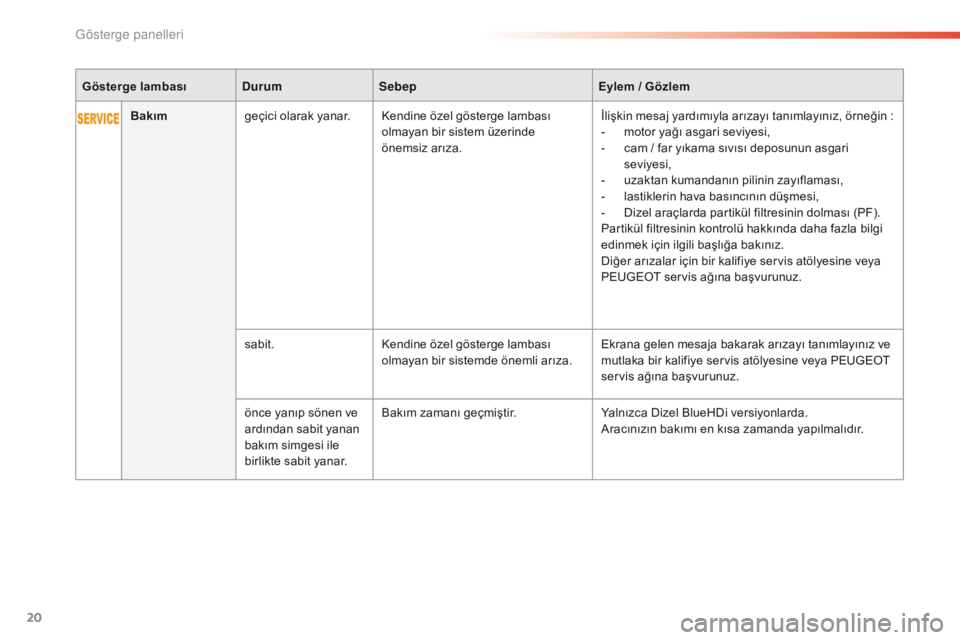This screenshot has height=640, width=960.
Task: Select the 'olmayan bir sistemde önemli arıza.' text
Action: [x=476, y=360]
